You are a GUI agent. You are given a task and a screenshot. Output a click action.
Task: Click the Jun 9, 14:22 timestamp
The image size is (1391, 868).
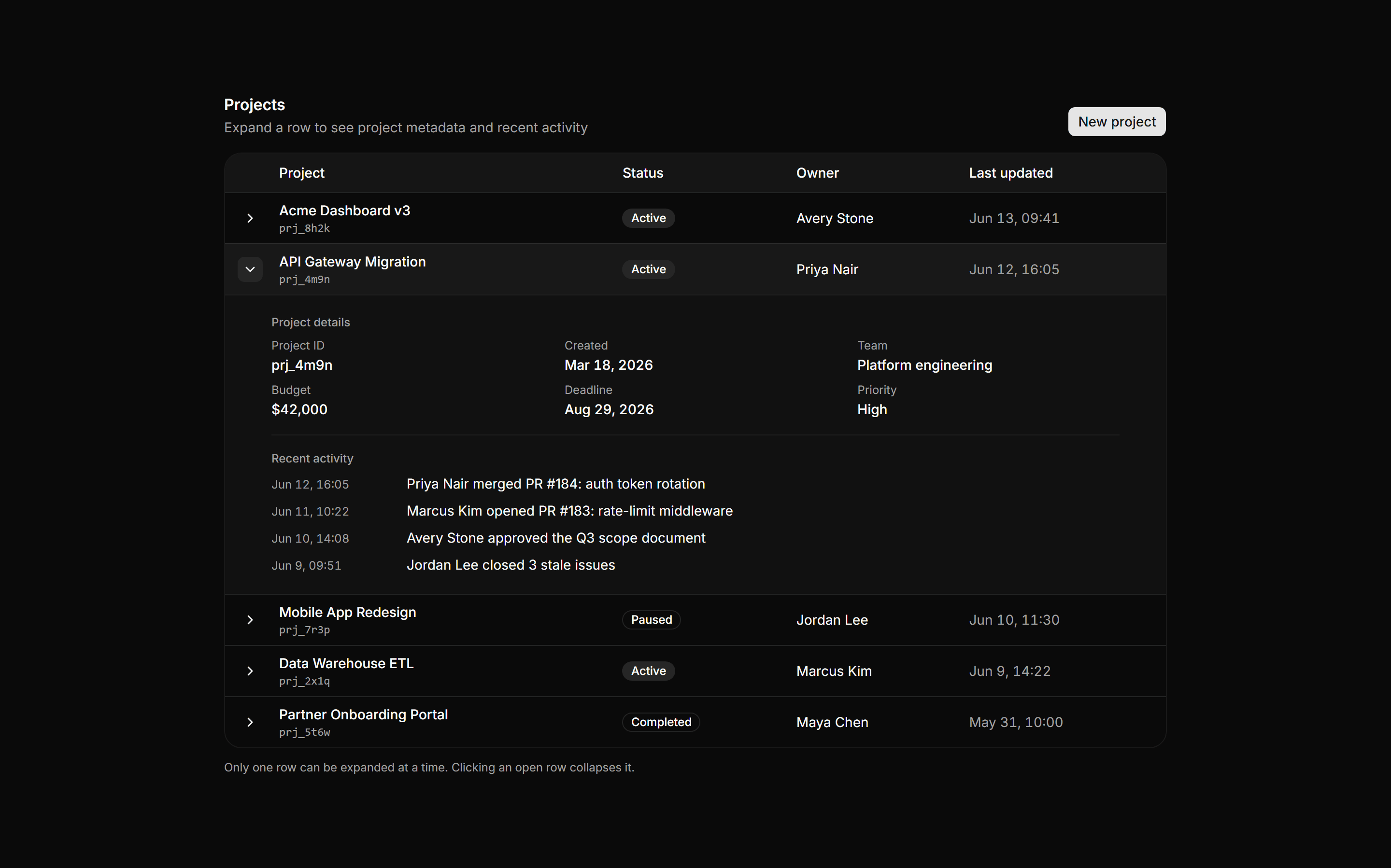(x=1009, y=671)
